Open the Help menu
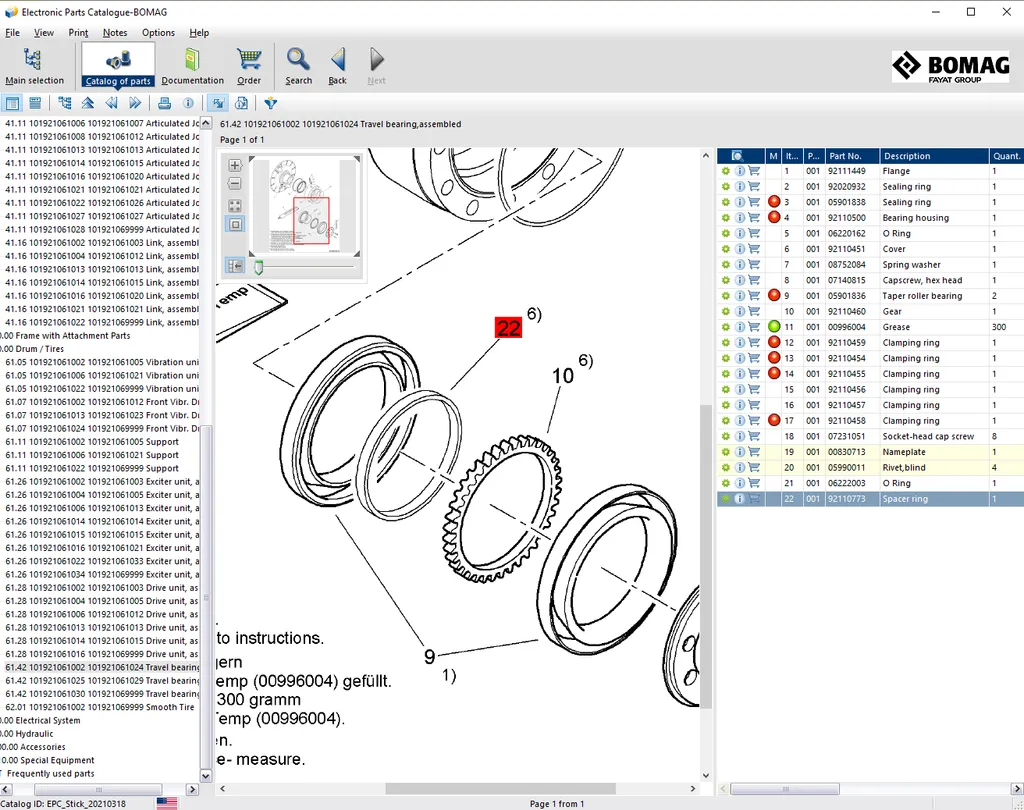 (x=199, y=33)
